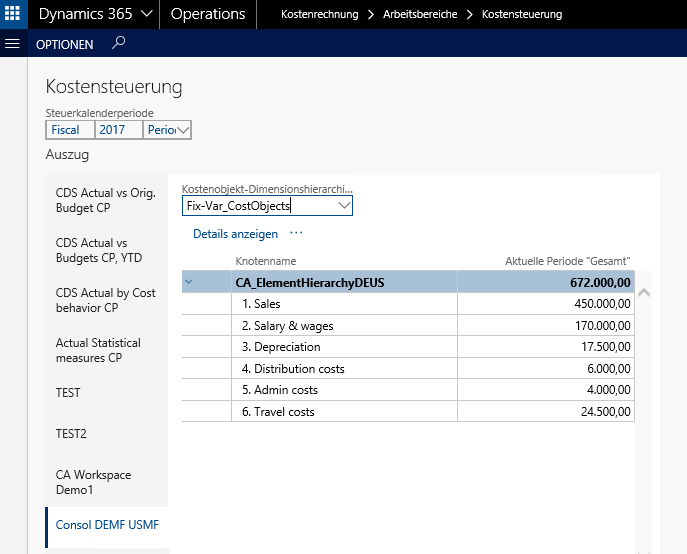Collapse the CA_ElementHierarchyDEUS node
Image resolution: width=687 pixels, height=554 pixels.
point(189,283)
